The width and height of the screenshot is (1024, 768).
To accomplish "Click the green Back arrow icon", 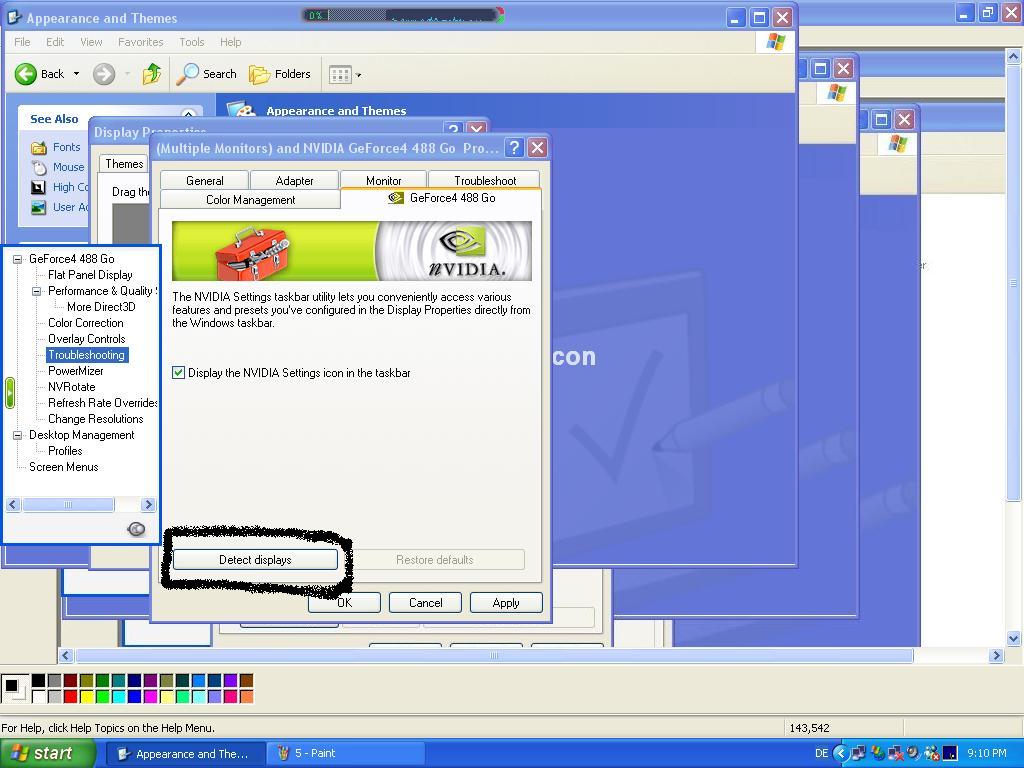I will 25,74.
